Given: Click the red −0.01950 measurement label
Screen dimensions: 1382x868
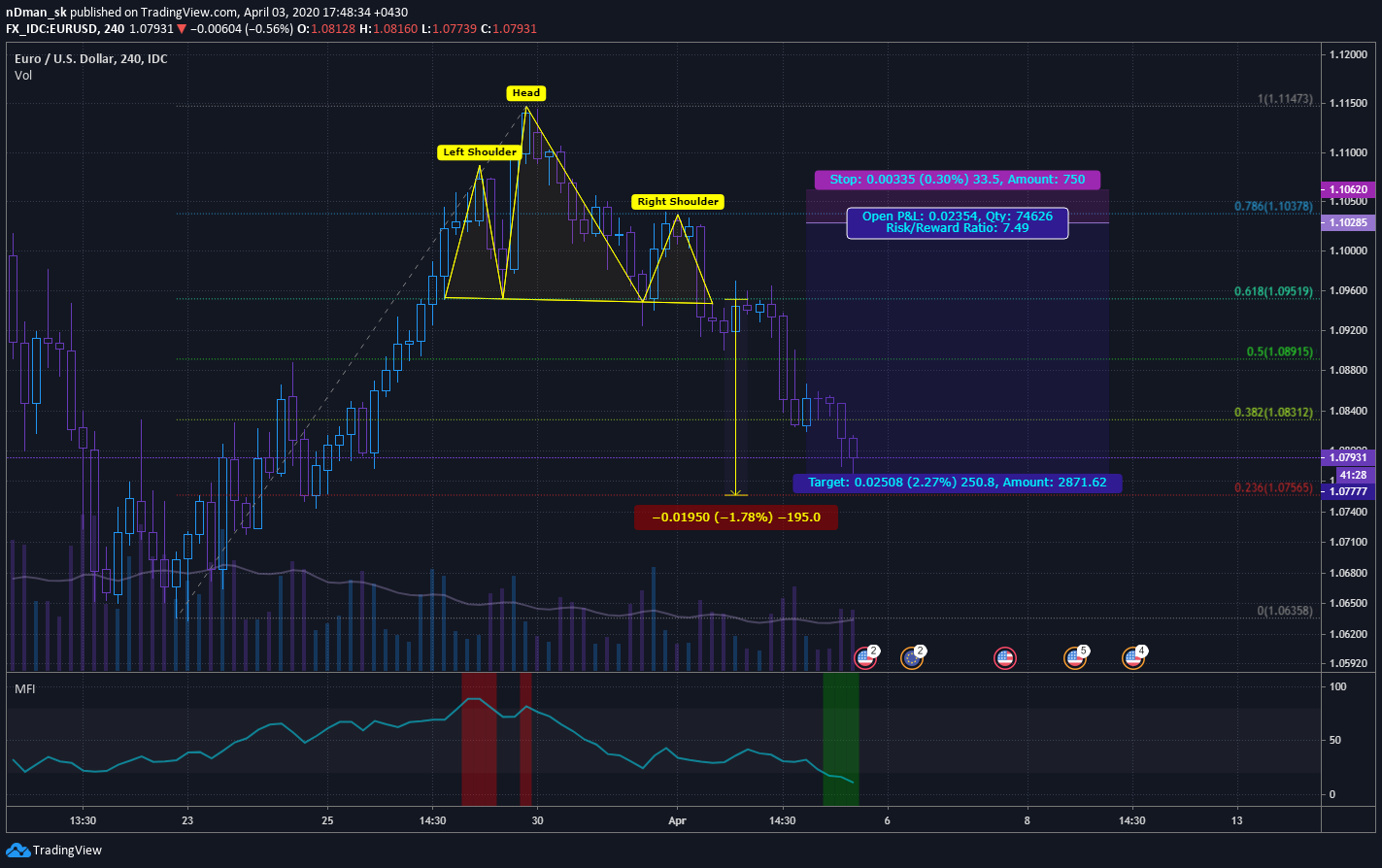Looking at the screenshot, I should [735, 517].
